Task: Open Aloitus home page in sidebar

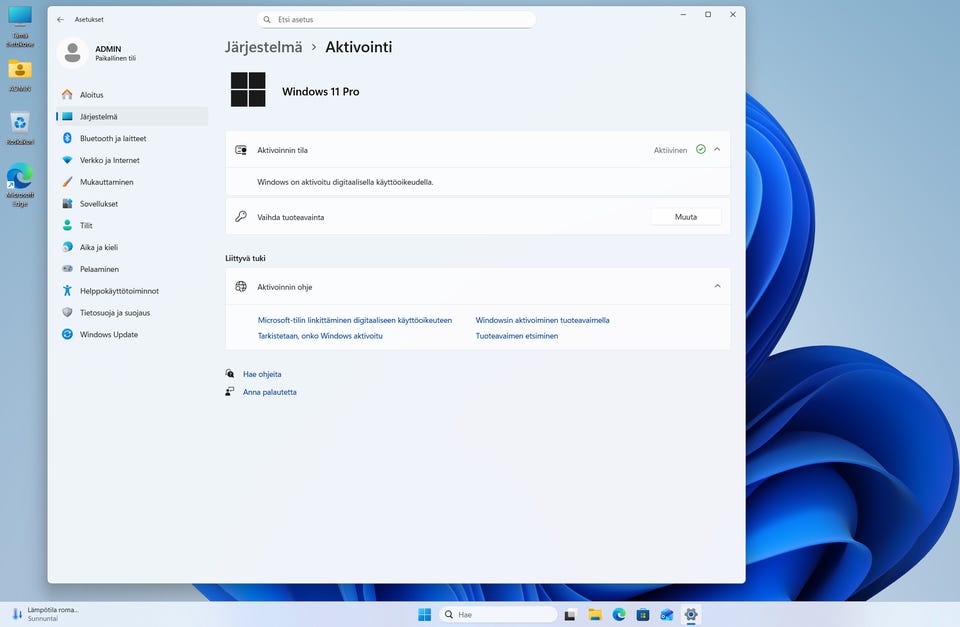Action: 132,95
